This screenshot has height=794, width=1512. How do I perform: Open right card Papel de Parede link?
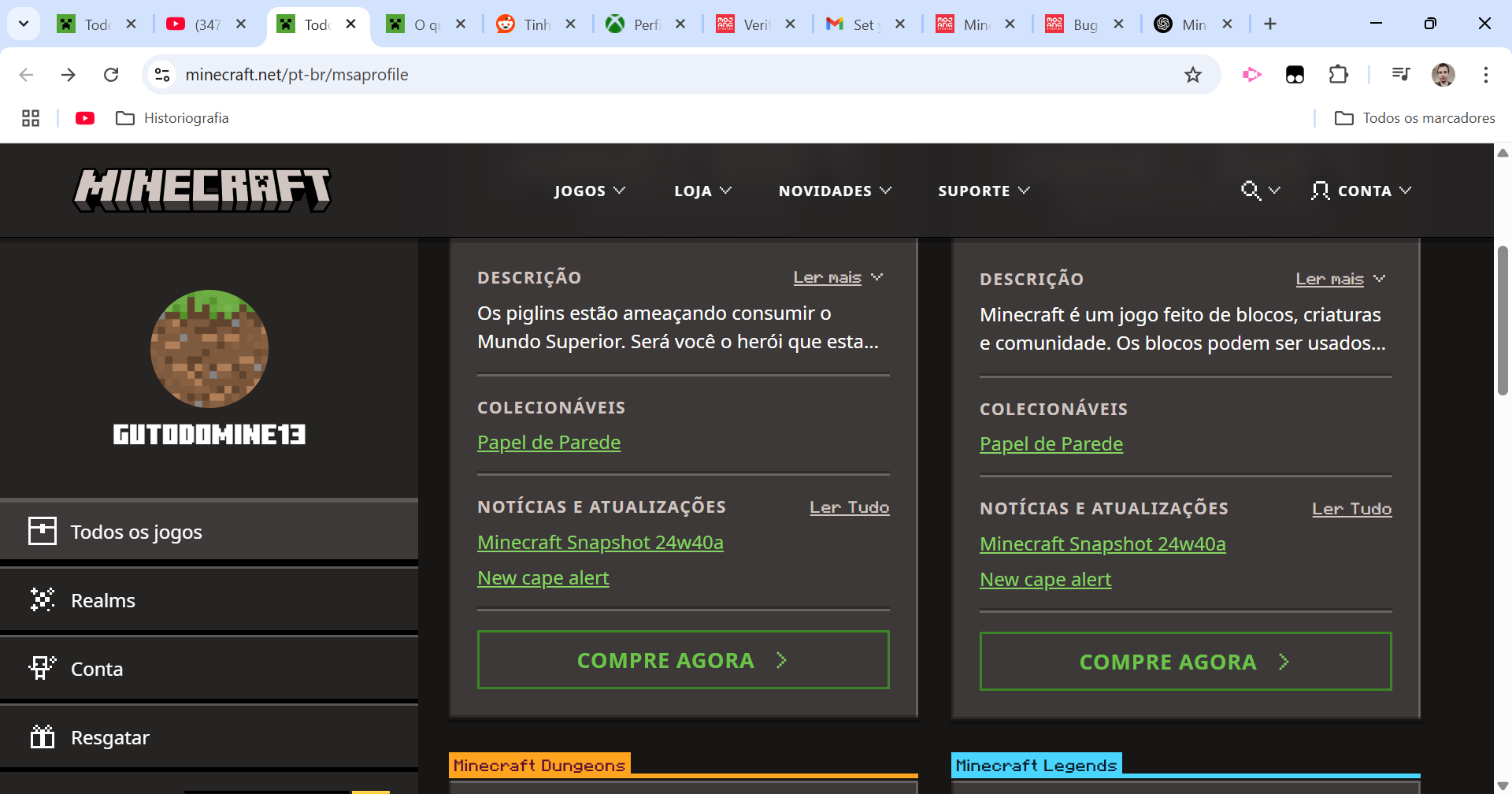tap(1051, 444)
